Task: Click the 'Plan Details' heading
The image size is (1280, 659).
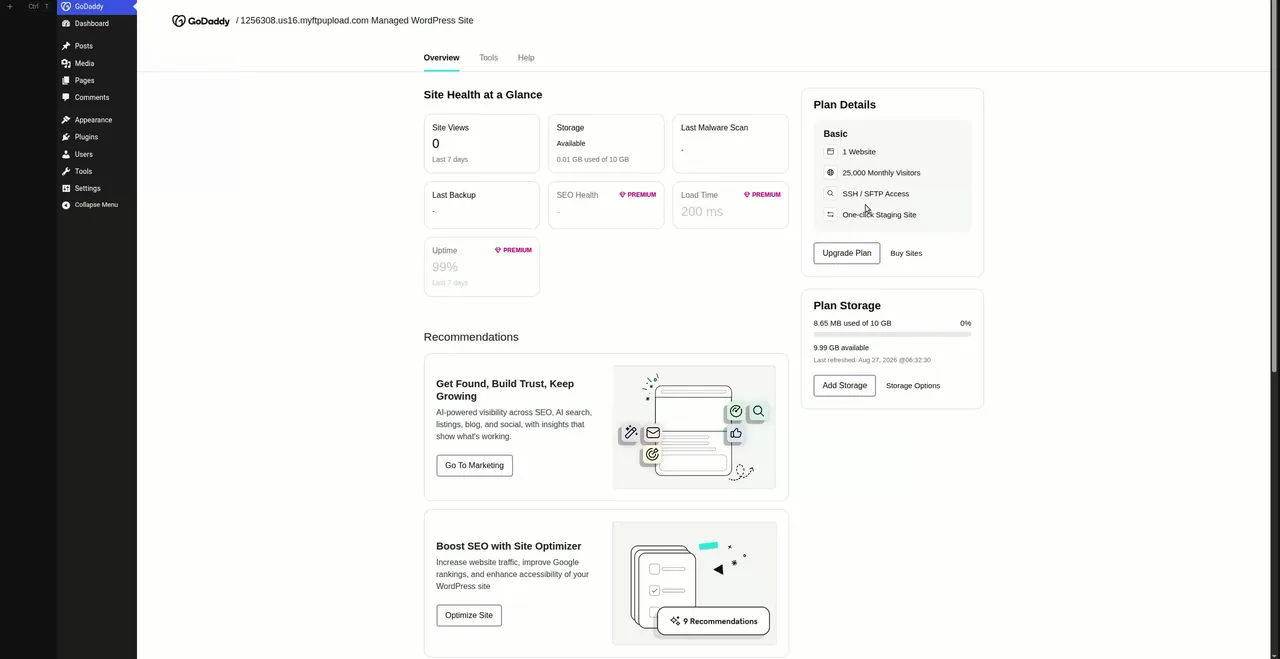Action: pos(845,105)
